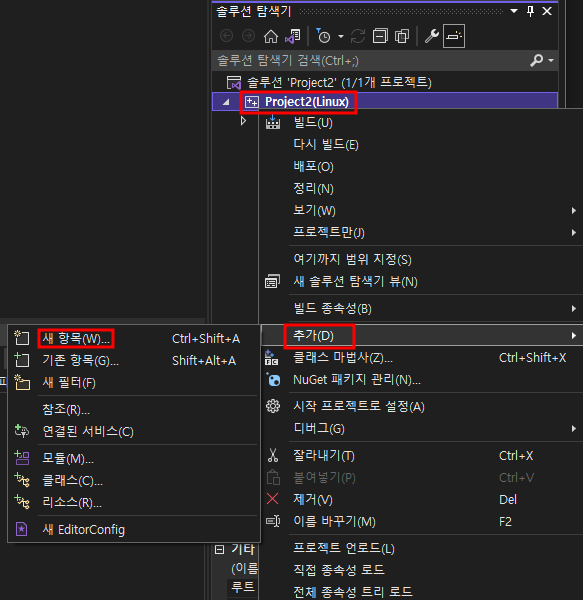The height and width of the screenshot is (600, 583).
Task: Open the 추가(D) submenu
Action: click(421, 336)
